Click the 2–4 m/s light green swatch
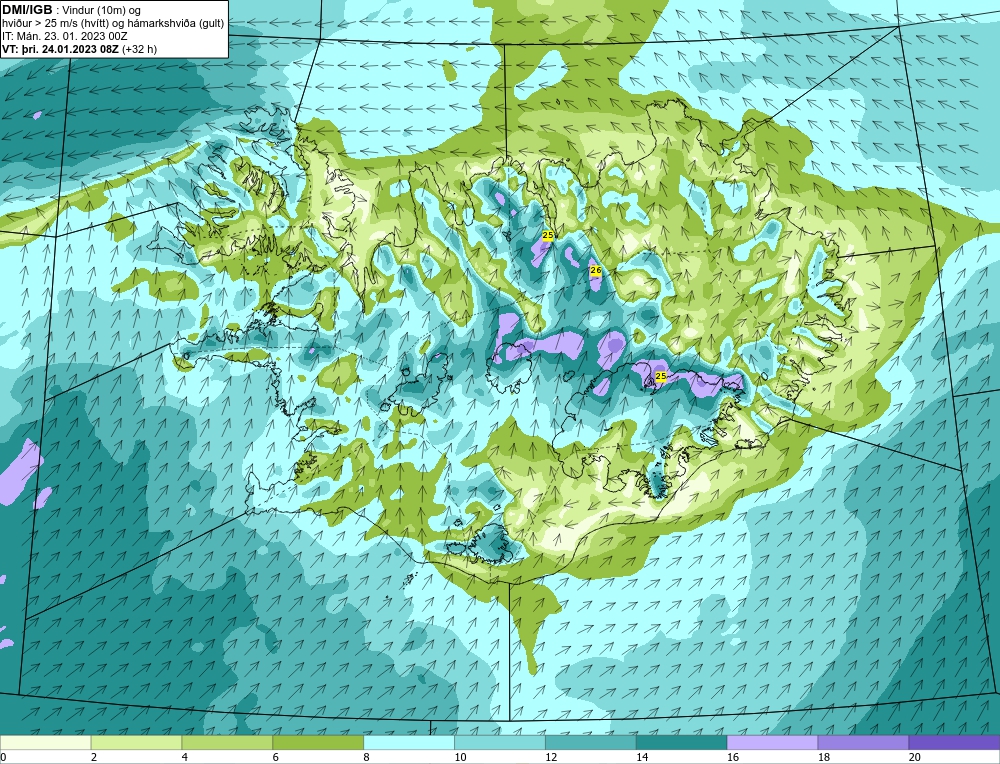Screen dimensions: 1000x764 point(136,742)
